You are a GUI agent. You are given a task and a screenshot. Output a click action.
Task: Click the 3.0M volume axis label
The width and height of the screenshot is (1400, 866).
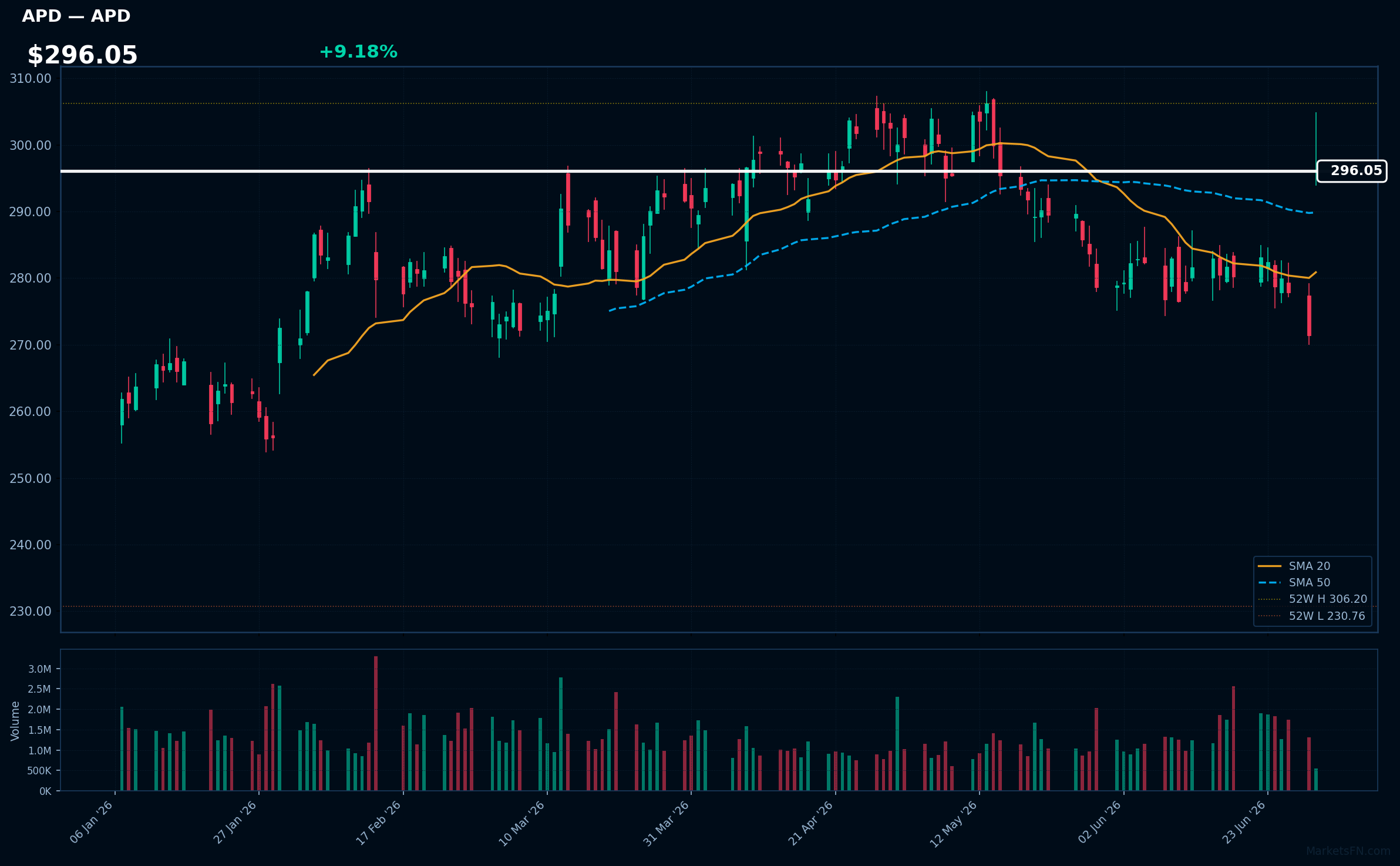point(40,669)
